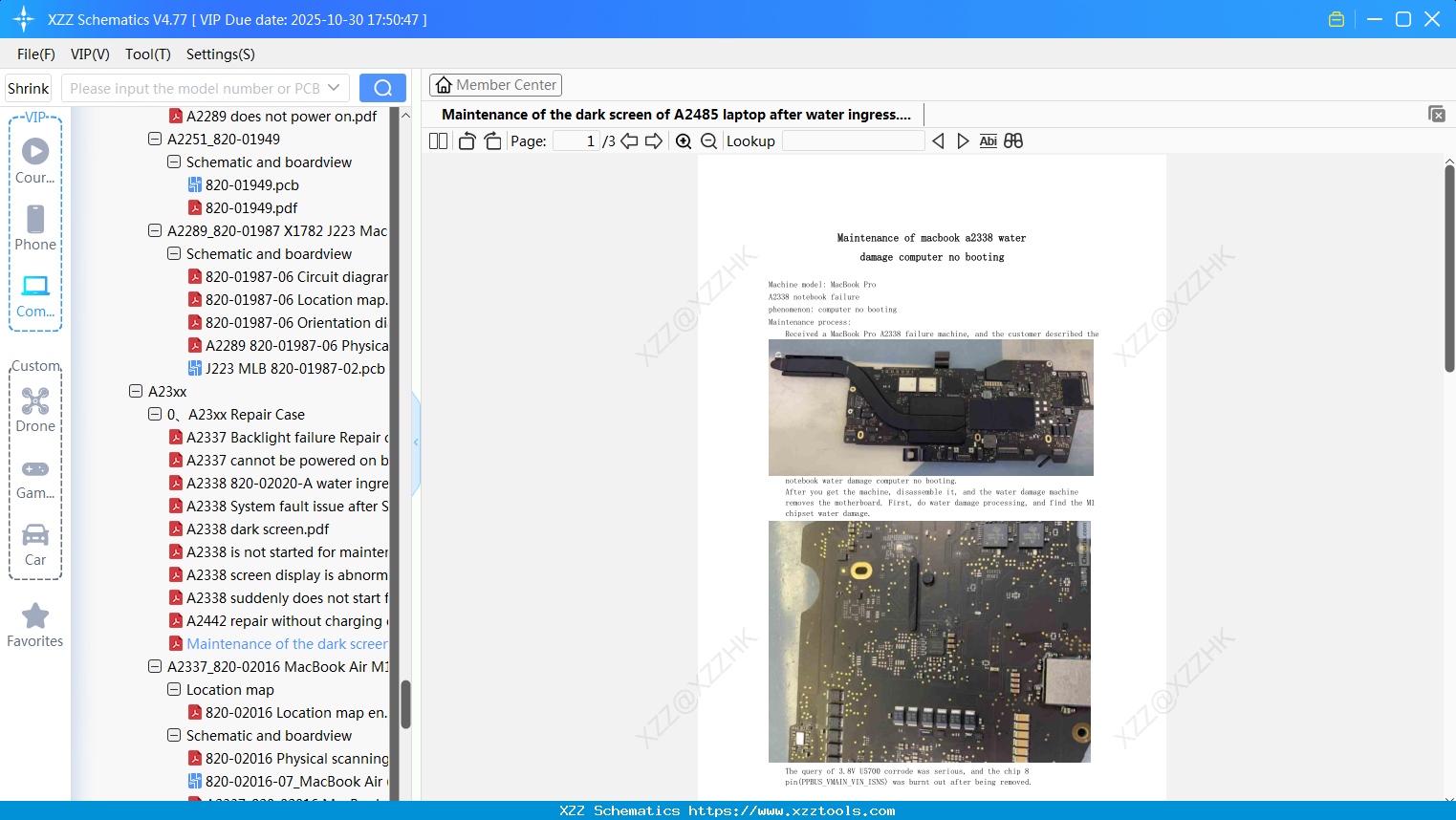The height and width of the screenshot is (820, 1456).
Task: Click the binoculars search icon
Action: [x=1013, y=141]
